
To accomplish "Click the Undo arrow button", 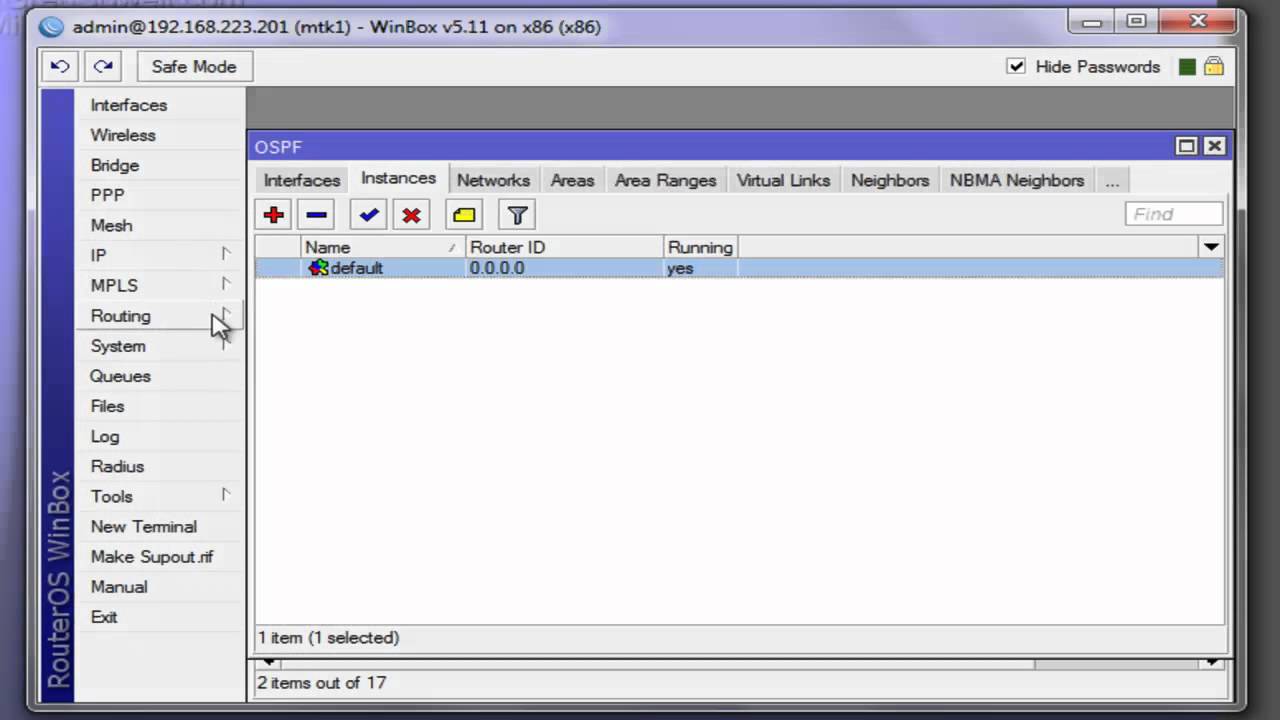I will 60,67.
